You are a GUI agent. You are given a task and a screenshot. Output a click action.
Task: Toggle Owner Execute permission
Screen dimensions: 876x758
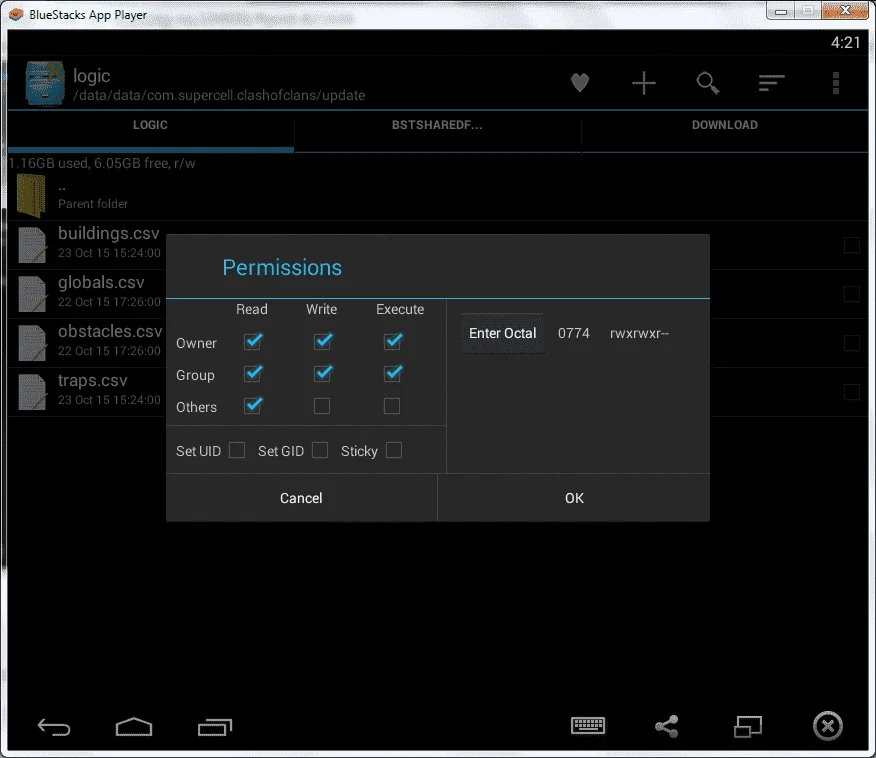393,341
